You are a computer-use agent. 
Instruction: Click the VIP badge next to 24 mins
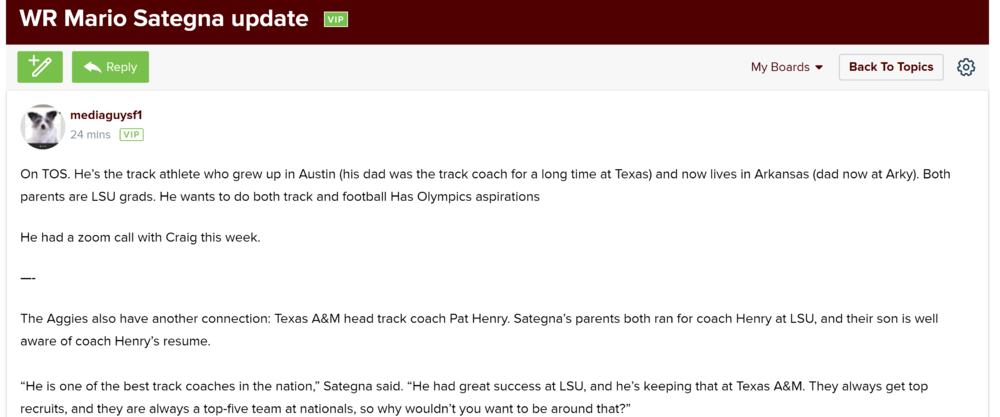pyautogui.click(x=131, y=134)
